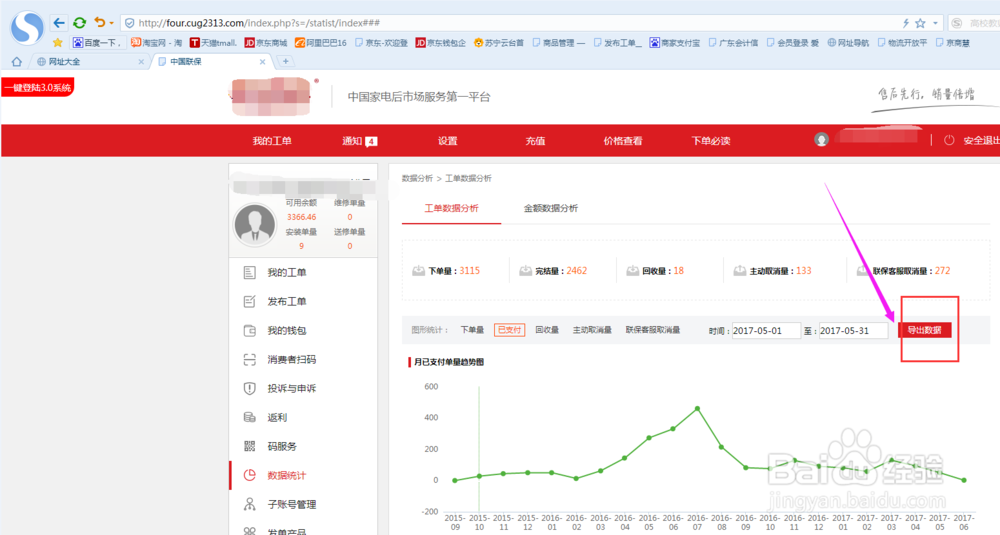Open 价格查看 in the navigation bar
This screenshot has height=535, width=1000.
[x=623, y=141]
